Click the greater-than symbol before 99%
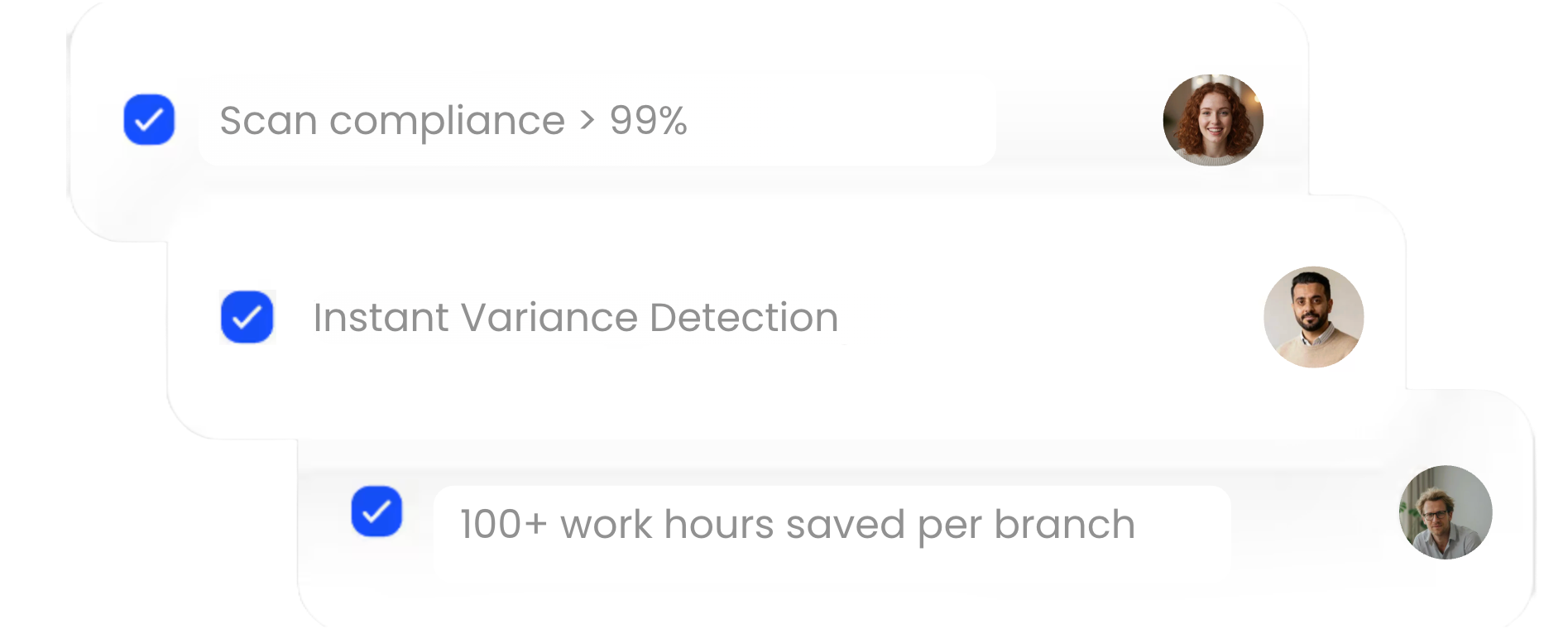1568x629 pixels. 587,121
